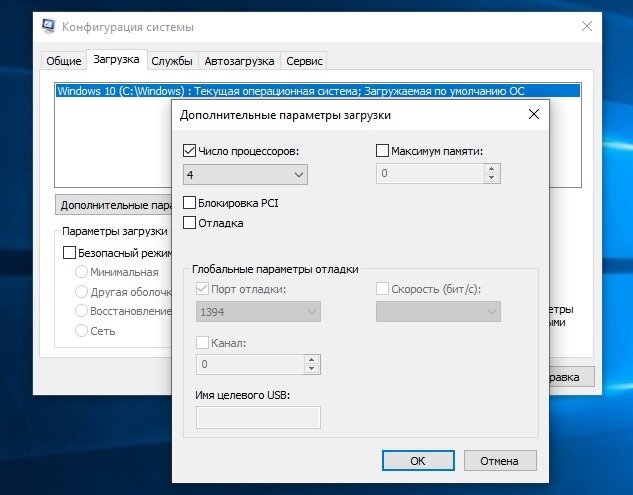The image size is (633, 495).
Task: Enable Безопасный режим checkbox in Конфигурация системы
Action: pos(69,253)
